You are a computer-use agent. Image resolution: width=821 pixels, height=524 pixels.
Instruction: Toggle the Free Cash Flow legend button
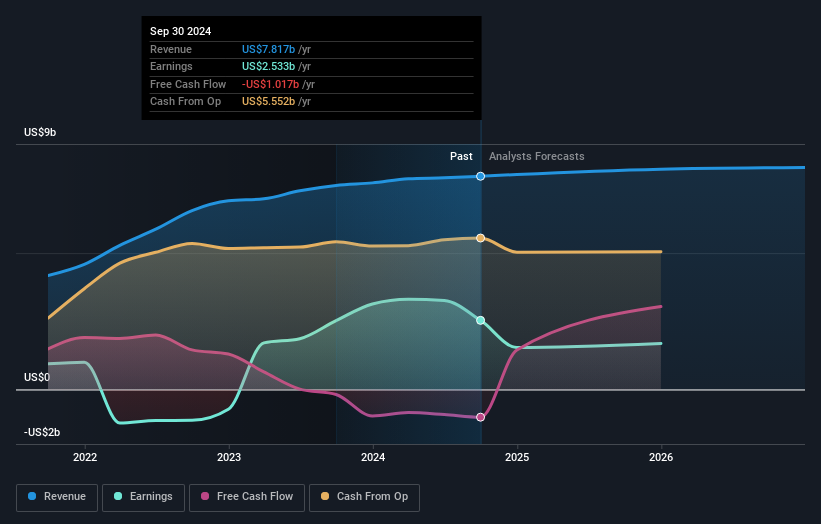247,497
